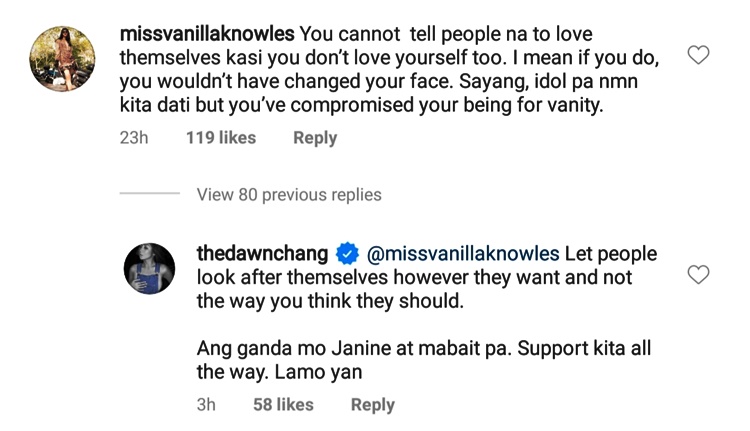This screenshot has height=431, width=750.
Task: Click the 23h timestamp
Action: tap(134, 138)
